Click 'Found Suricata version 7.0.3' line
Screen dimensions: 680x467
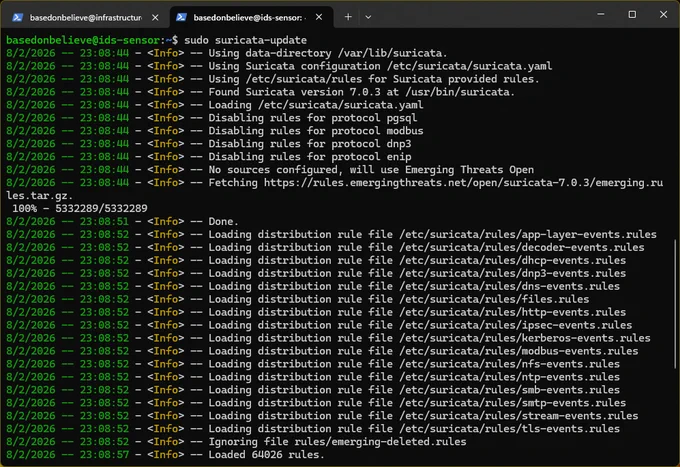[x=361, y=92]
